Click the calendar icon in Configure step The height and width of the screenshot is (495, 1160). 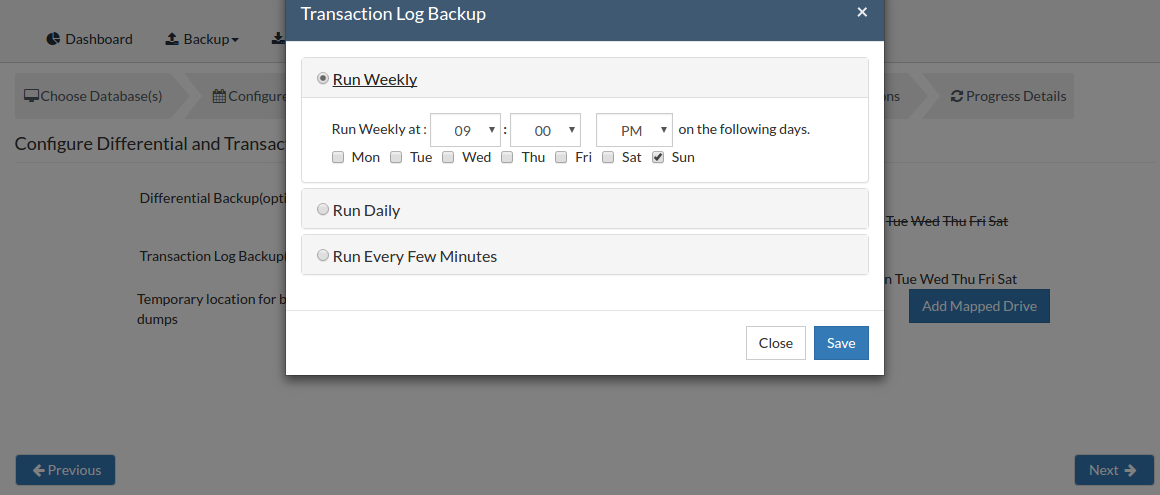pyautogui.click(x=219, y=96)
